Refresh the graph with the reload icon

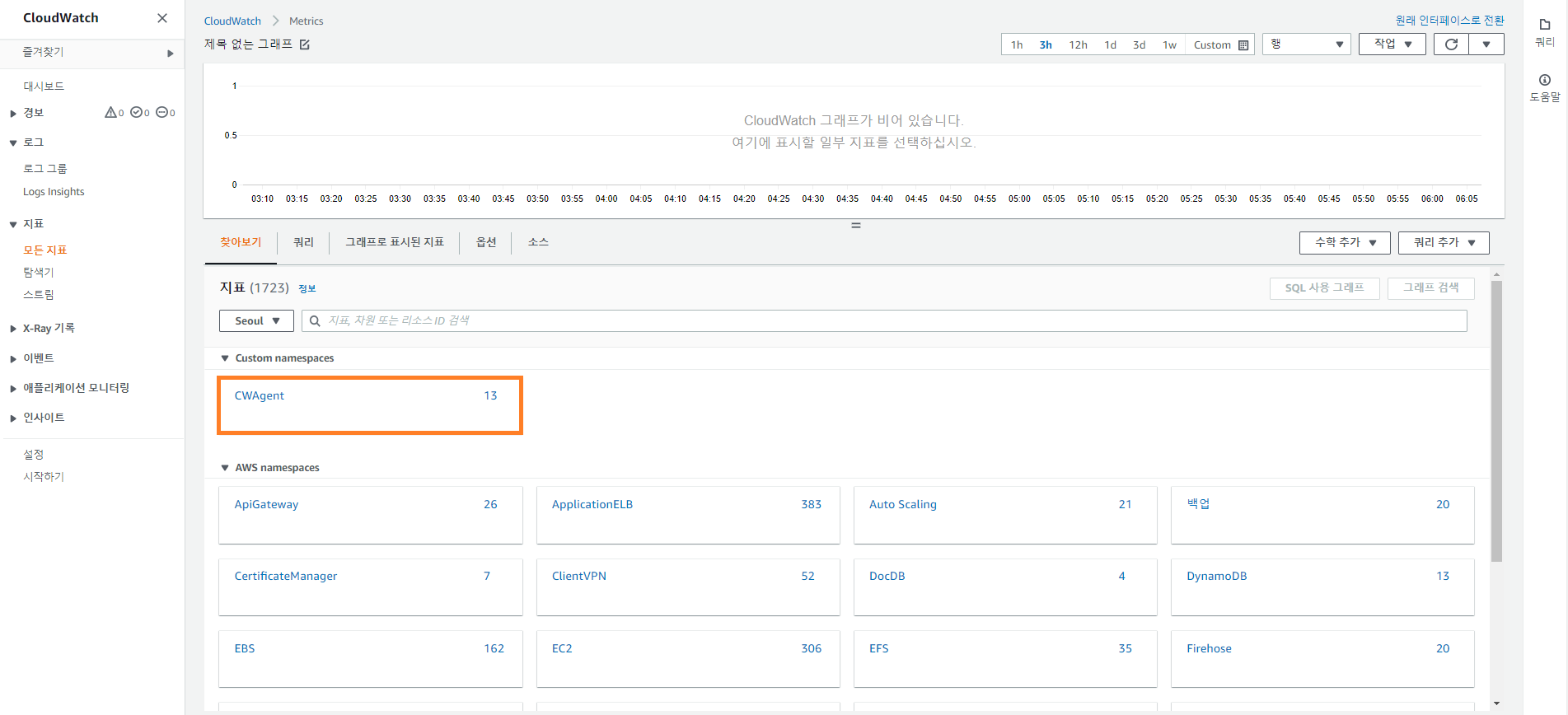(x=1451, y=44)
